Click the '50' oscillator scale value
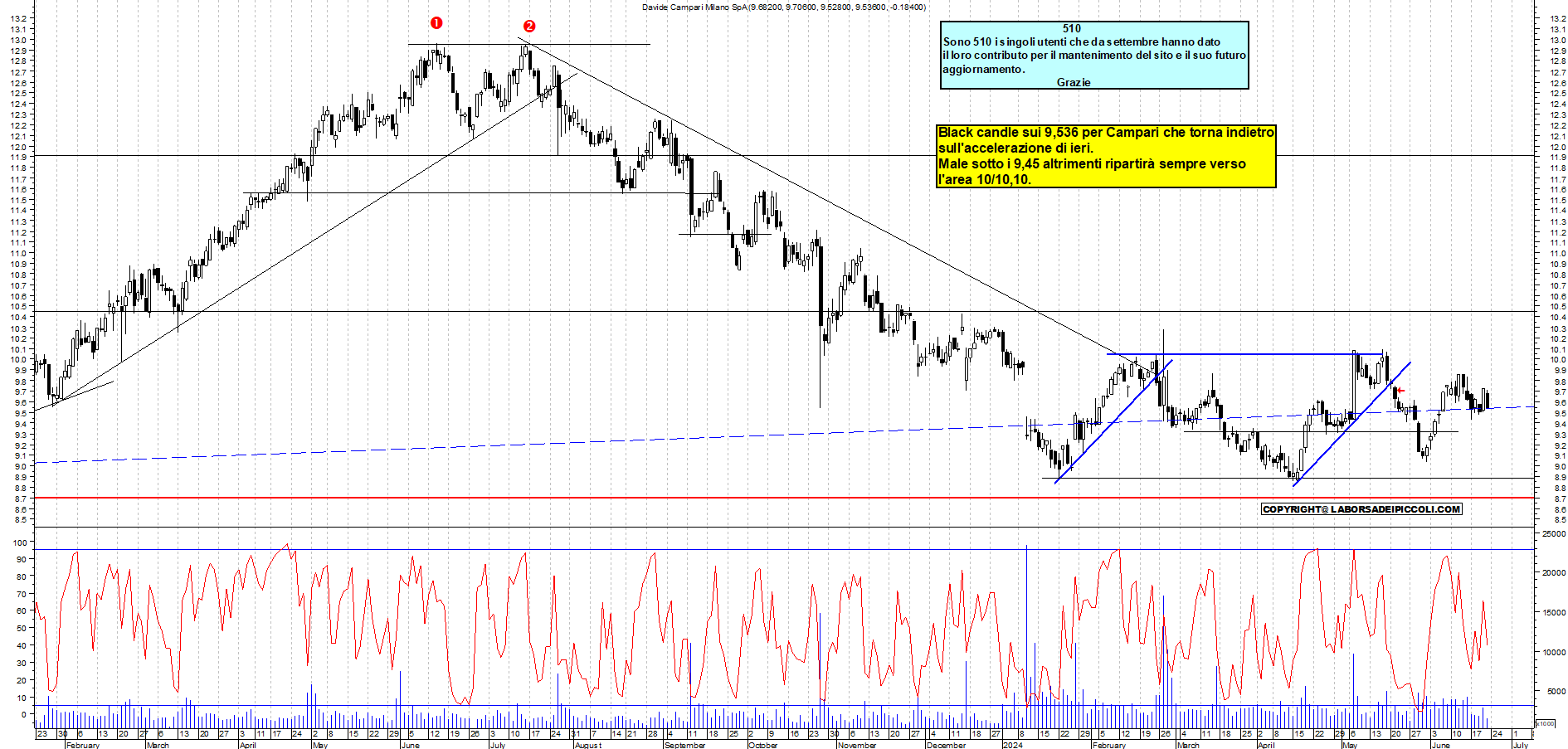This screenshot has width=1568, height=749. 20,629
